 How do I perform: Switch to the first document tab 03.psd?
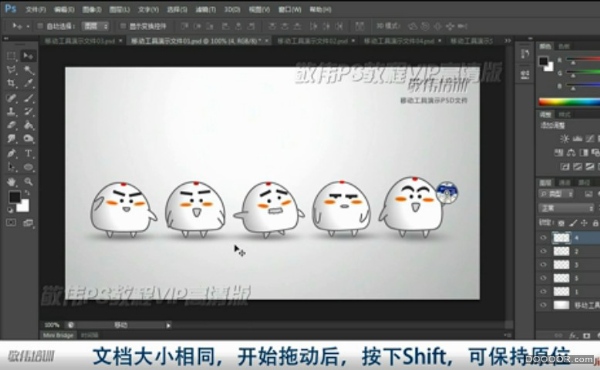point(80,41)
